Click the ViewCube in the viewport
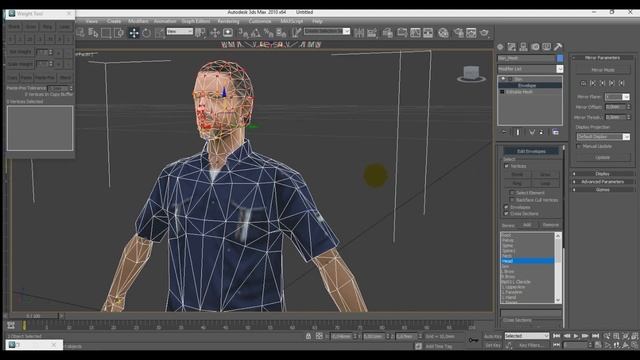640x360 pixels. pos(471,74)
